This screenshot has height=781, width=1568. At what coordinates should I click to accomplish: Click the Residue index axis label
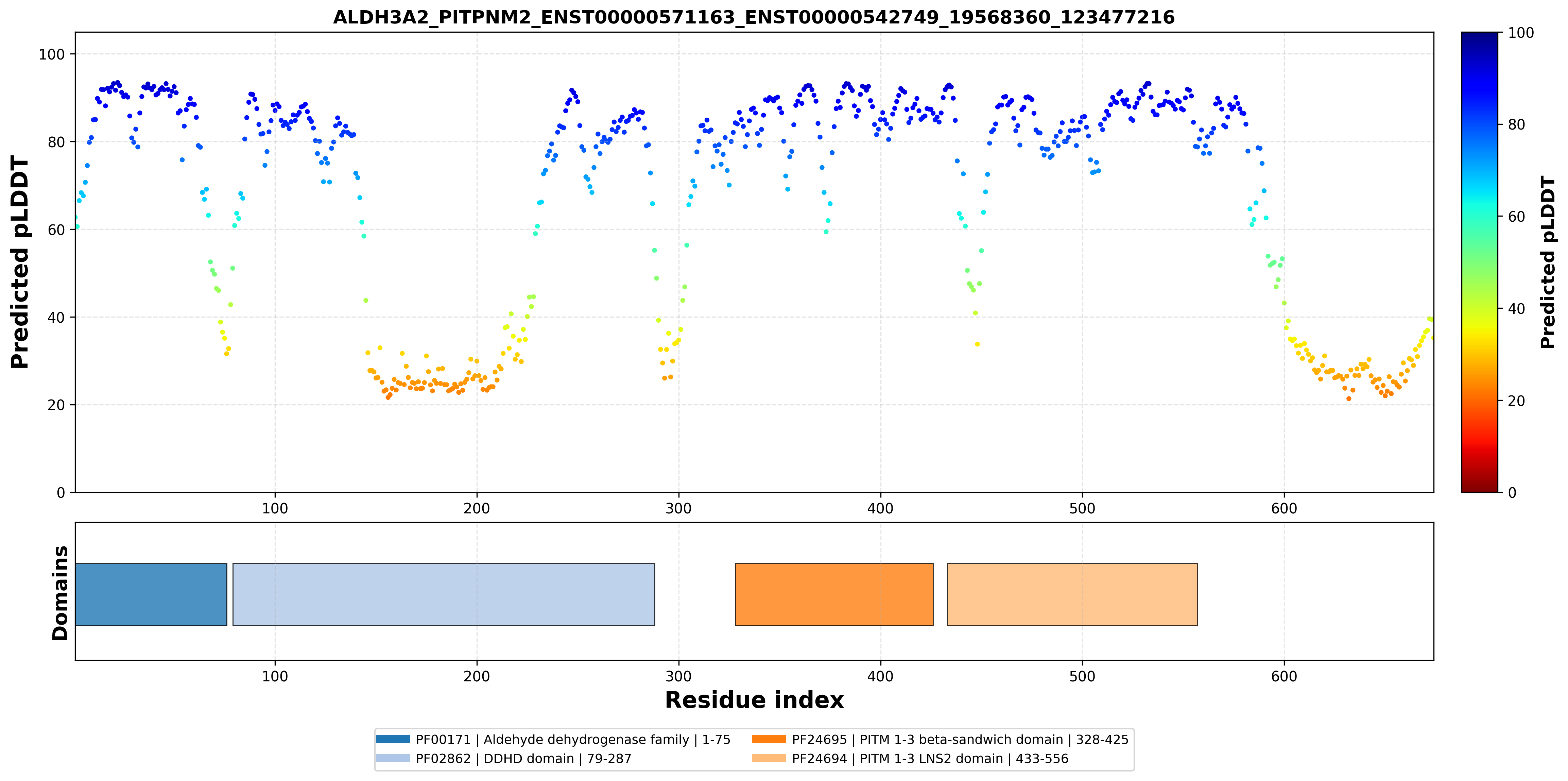point(754,700)
